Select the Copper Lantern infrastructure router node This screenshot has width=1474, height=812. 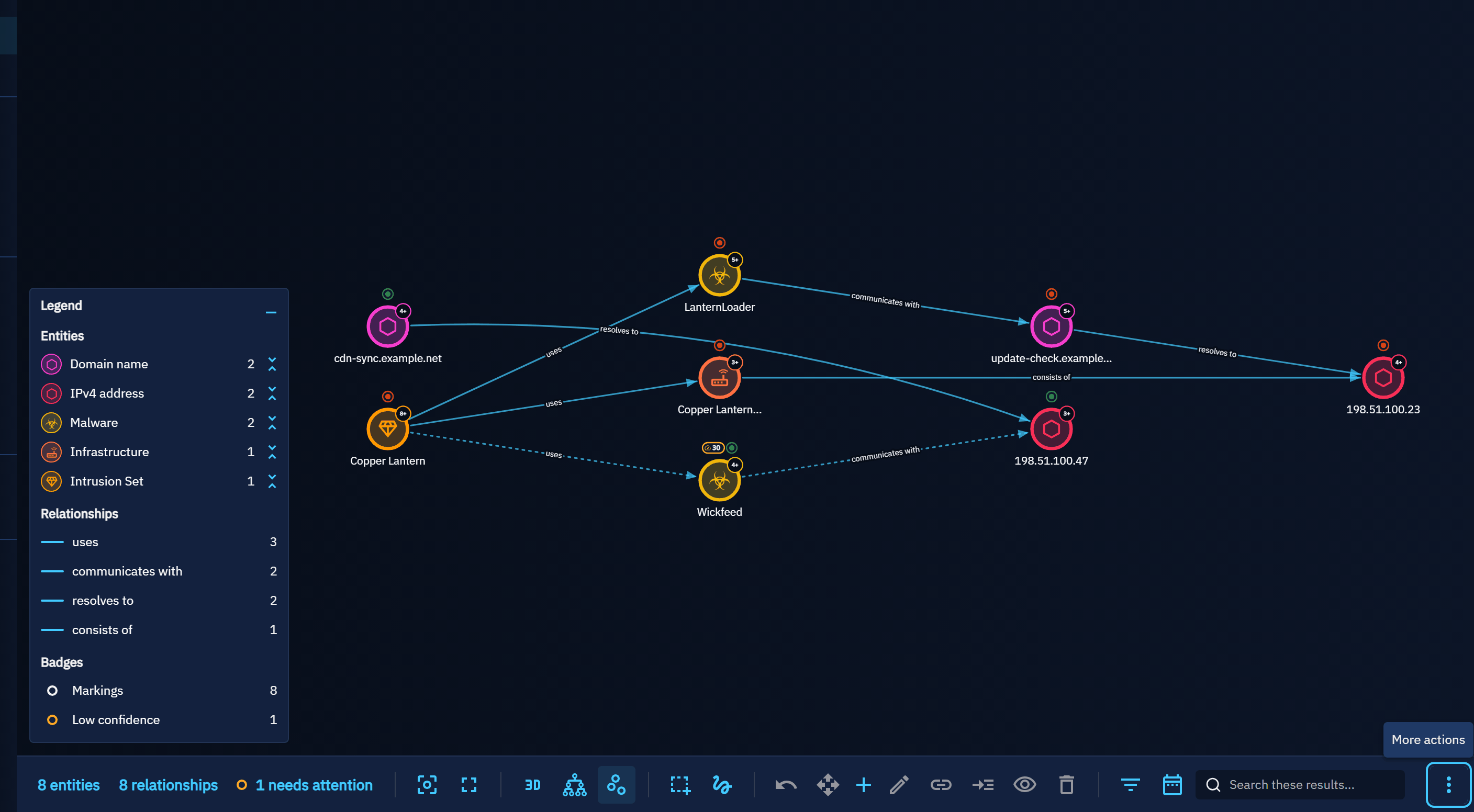click(x=719, y=377)
